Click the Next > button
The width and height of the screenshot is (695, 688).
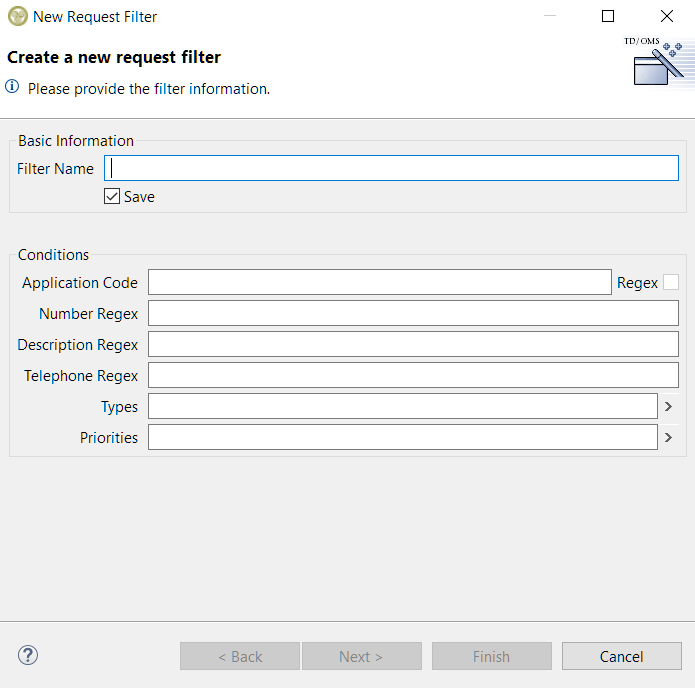[x=361, y=657]
